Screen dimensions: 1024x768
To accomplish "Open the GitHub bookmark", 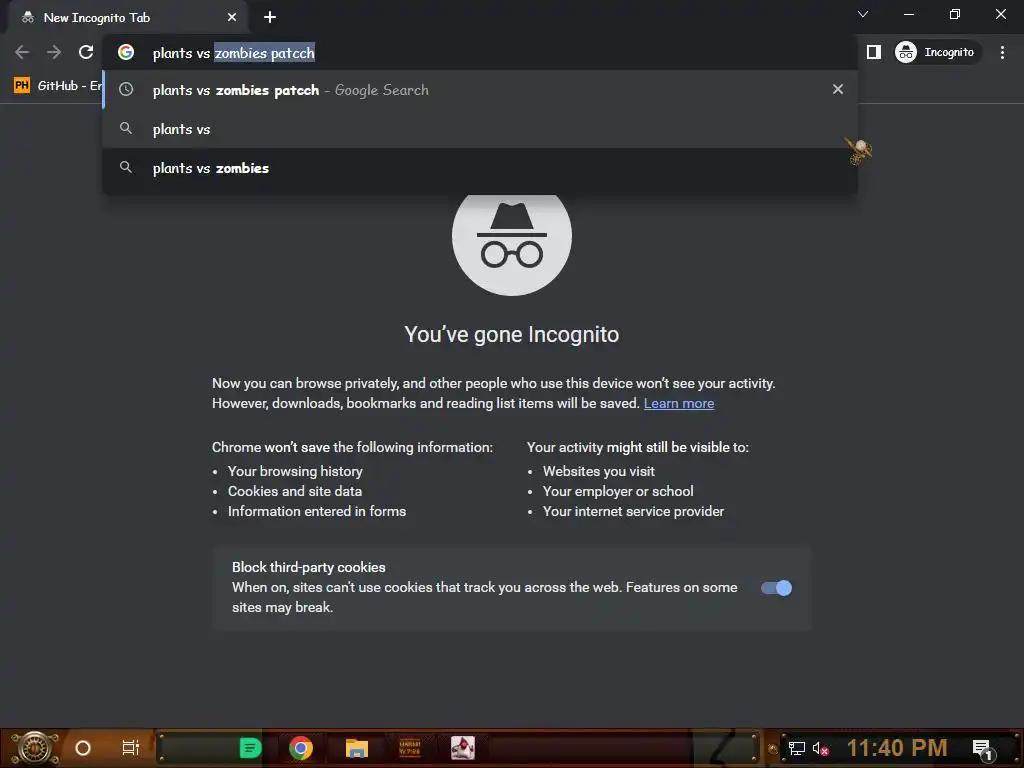I will pos(57,86).
